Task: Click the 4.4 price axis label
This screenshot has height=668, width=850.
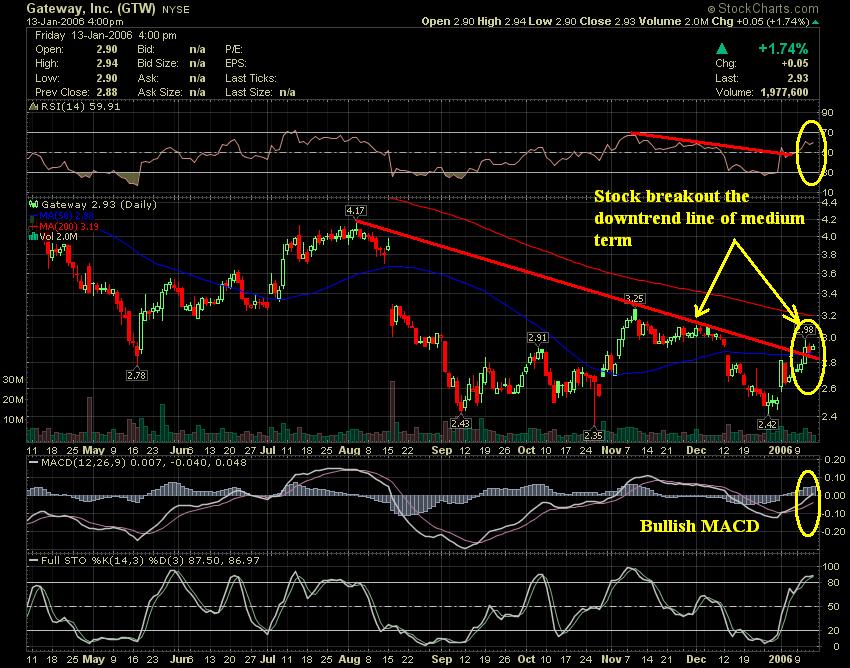Action: [830, 203]
